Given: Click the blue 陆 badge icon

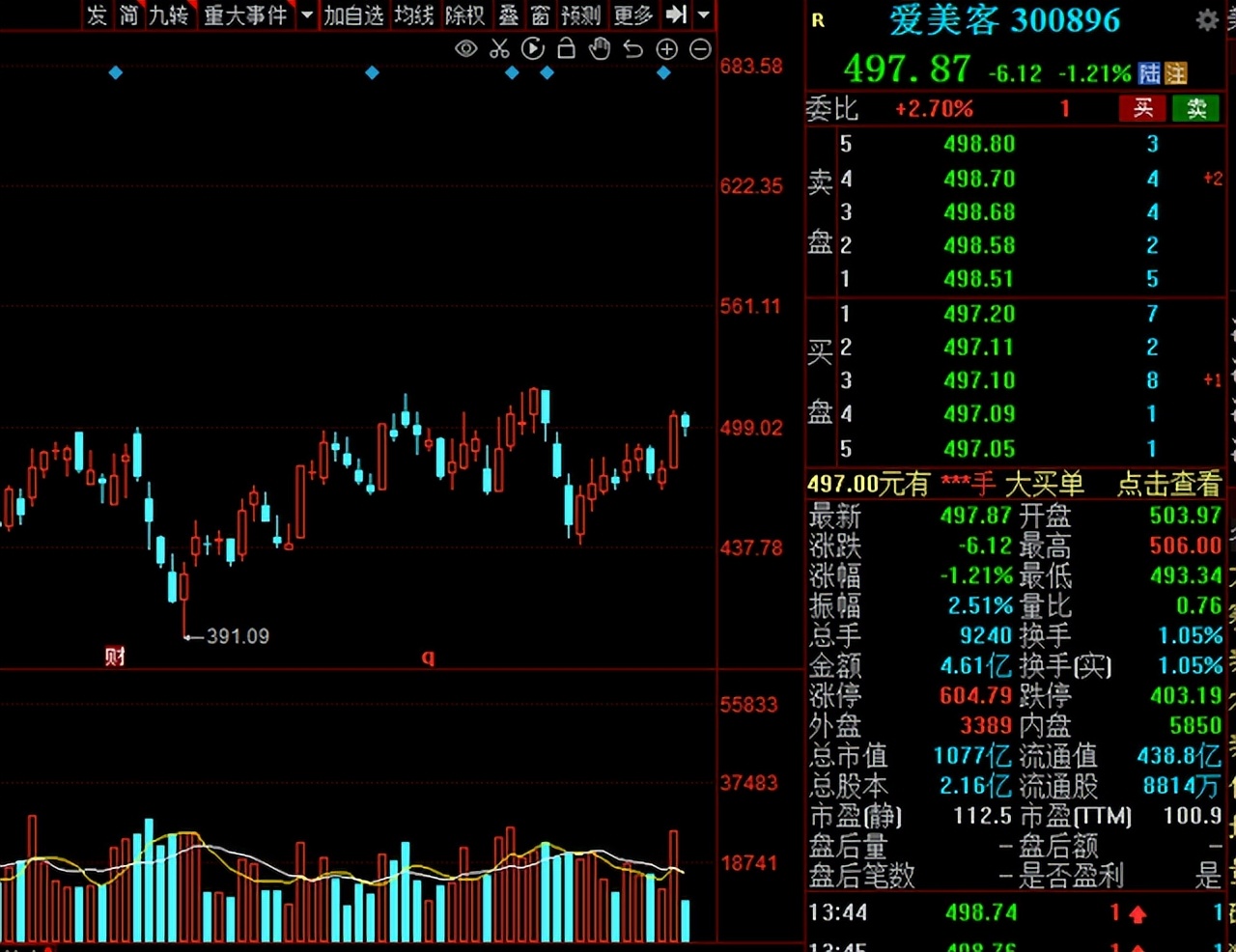Looking at the screenshot, I should pos(1149,72).
